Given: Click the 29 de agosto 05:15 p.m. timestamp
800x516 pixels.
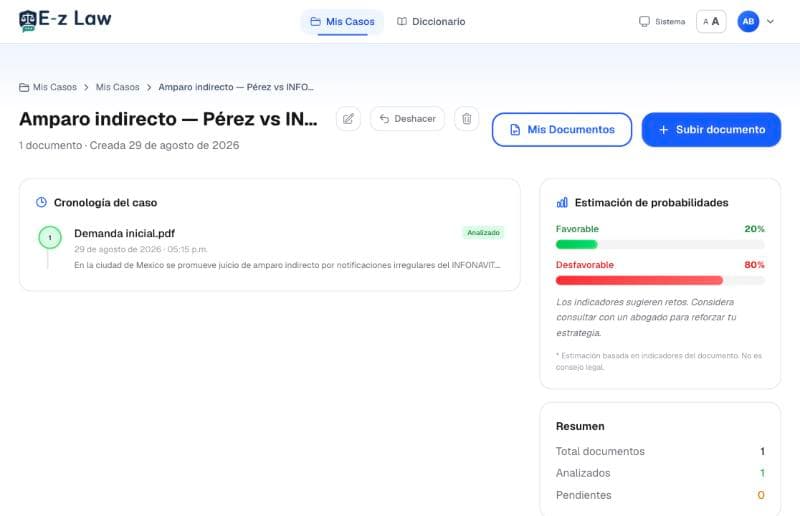Looking at the screenshot, I should click(141, 250).
